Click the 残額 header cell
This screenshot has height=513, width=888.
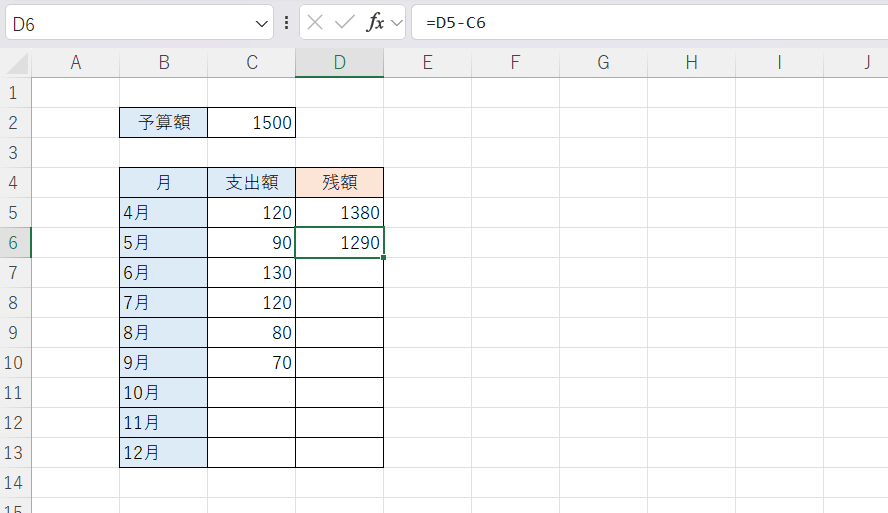339,182
